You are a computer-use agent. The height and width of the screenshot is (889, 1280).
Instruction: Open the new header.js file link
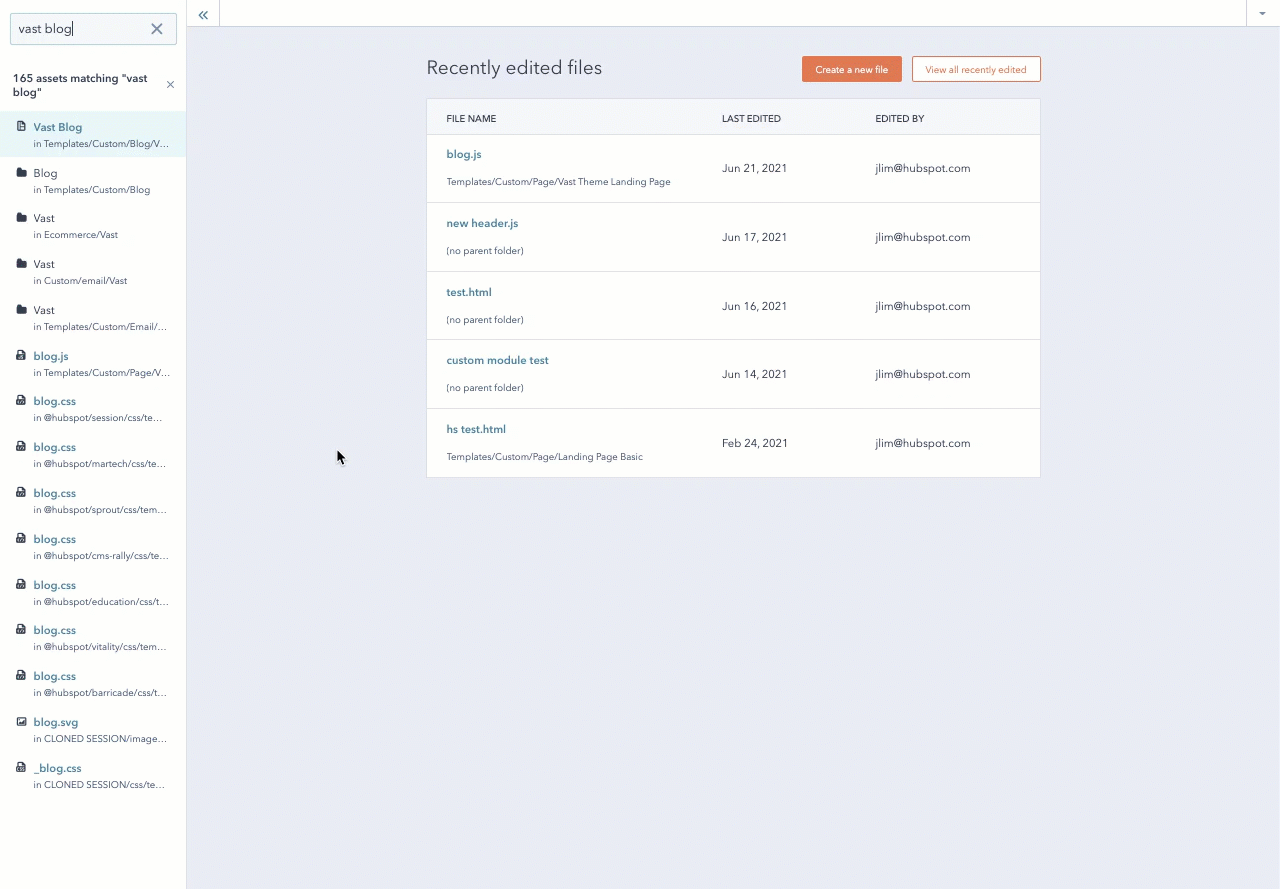482,223
